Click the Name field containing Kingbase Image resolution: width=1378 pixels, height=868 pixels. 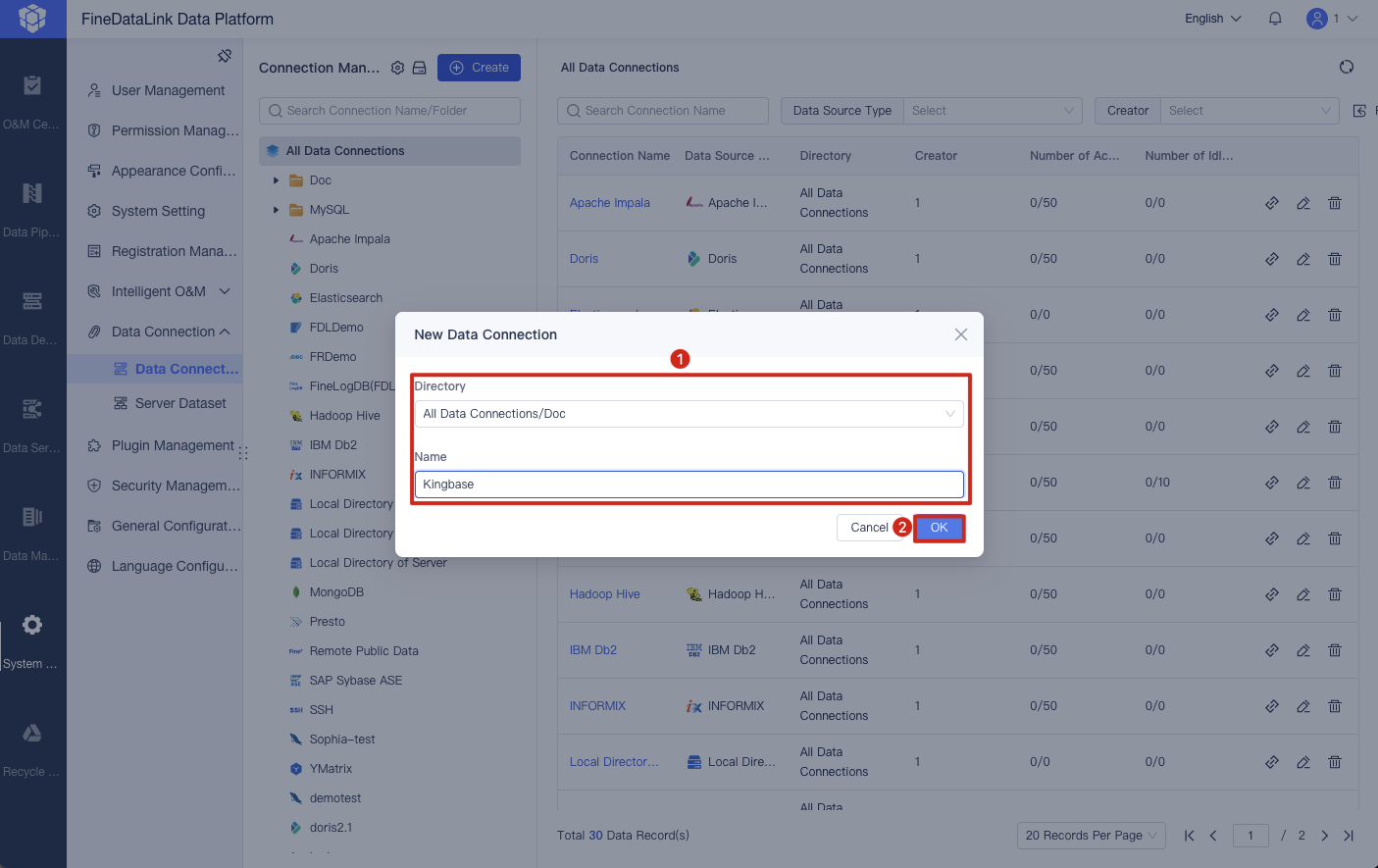pos(689,485)
